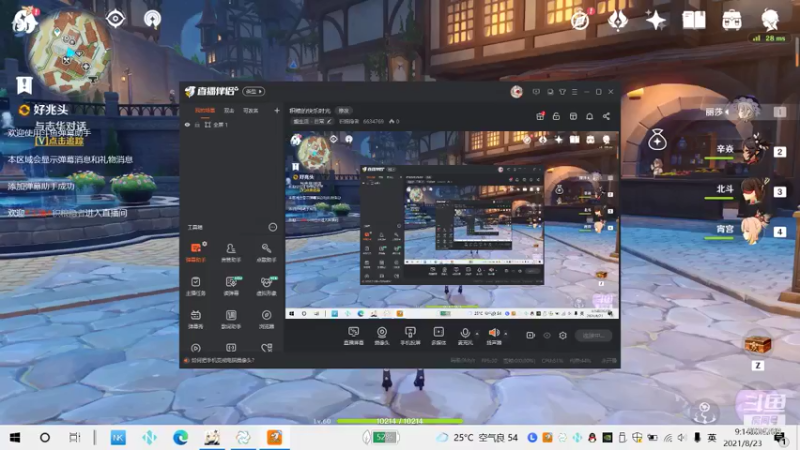
Task: Switch to the third scene tab
Action: pyautogui.click(x=251, y=110)
